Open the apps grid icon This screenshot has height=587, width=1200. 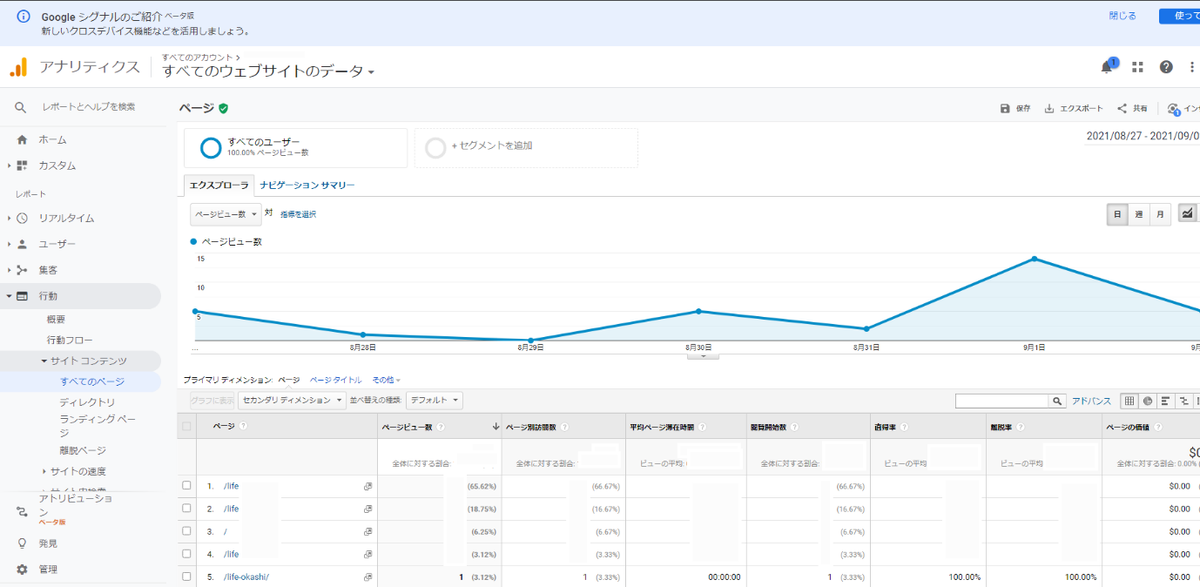pyautogui.click(x=1137, y=67)
